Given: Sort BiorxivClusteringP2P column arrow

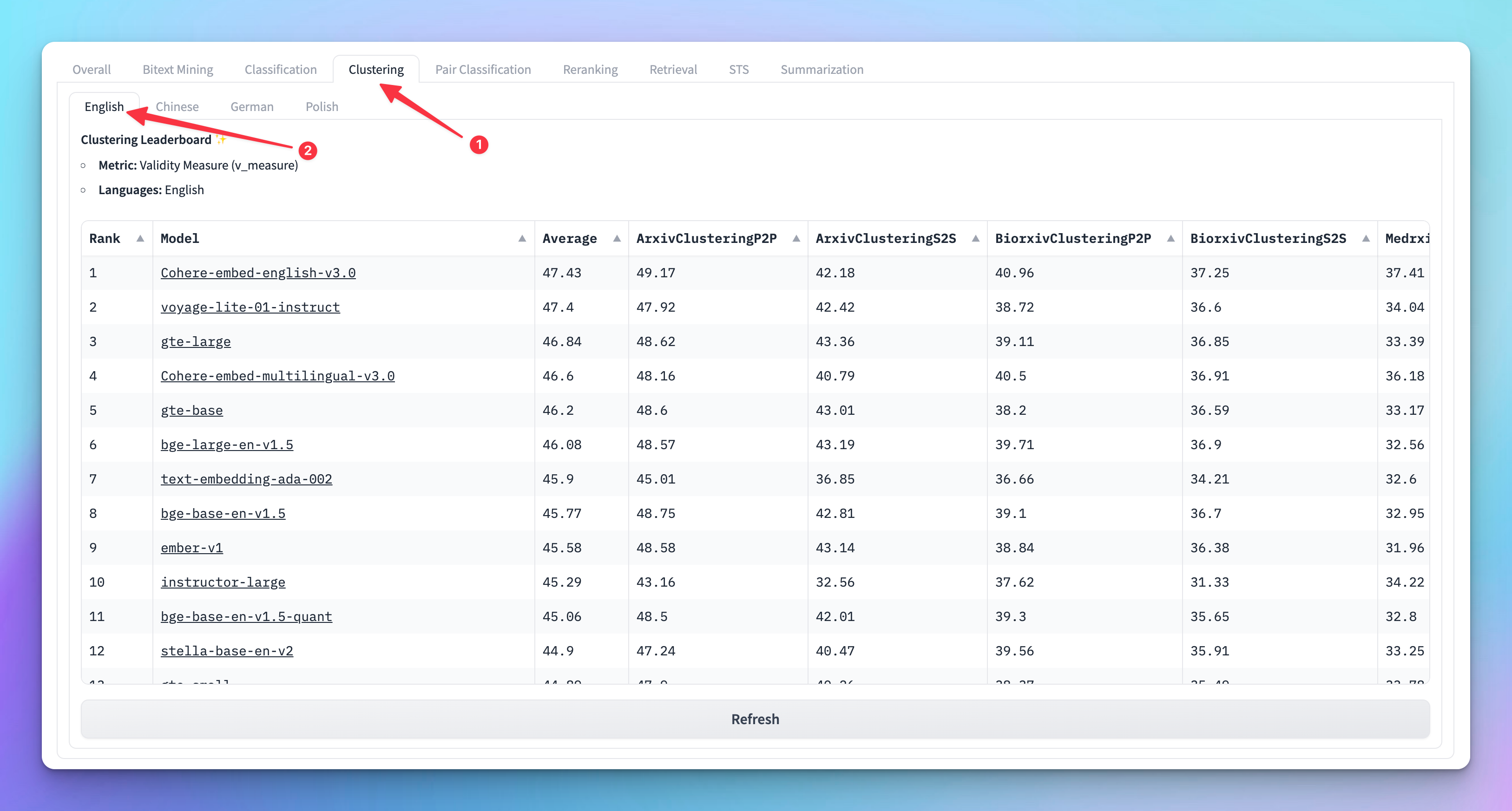Looking at the screenshot, I should tap(1170, 238).
